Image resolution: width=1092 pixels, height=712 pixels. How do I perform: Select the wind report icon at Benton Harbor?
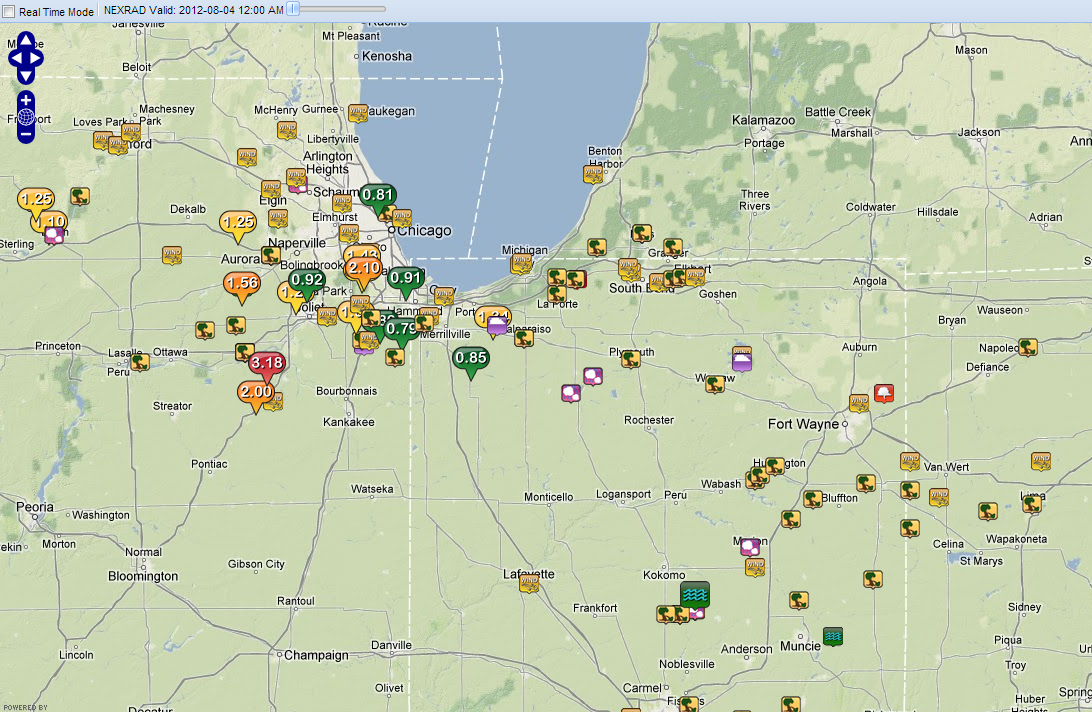(593, 173)
